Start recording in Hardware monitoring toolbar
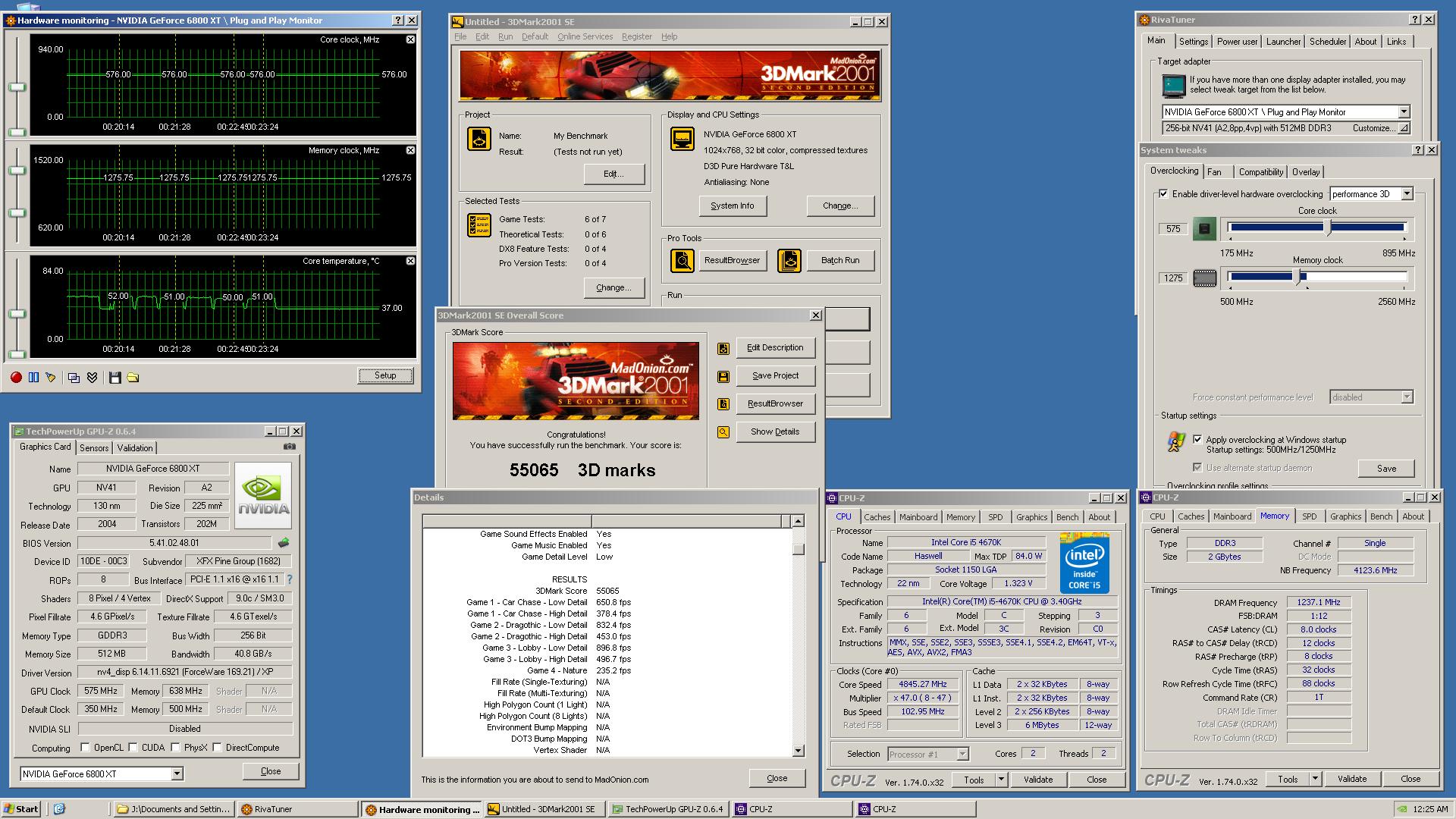Viewport: 1456px width, 819px height. coord(16,377)
